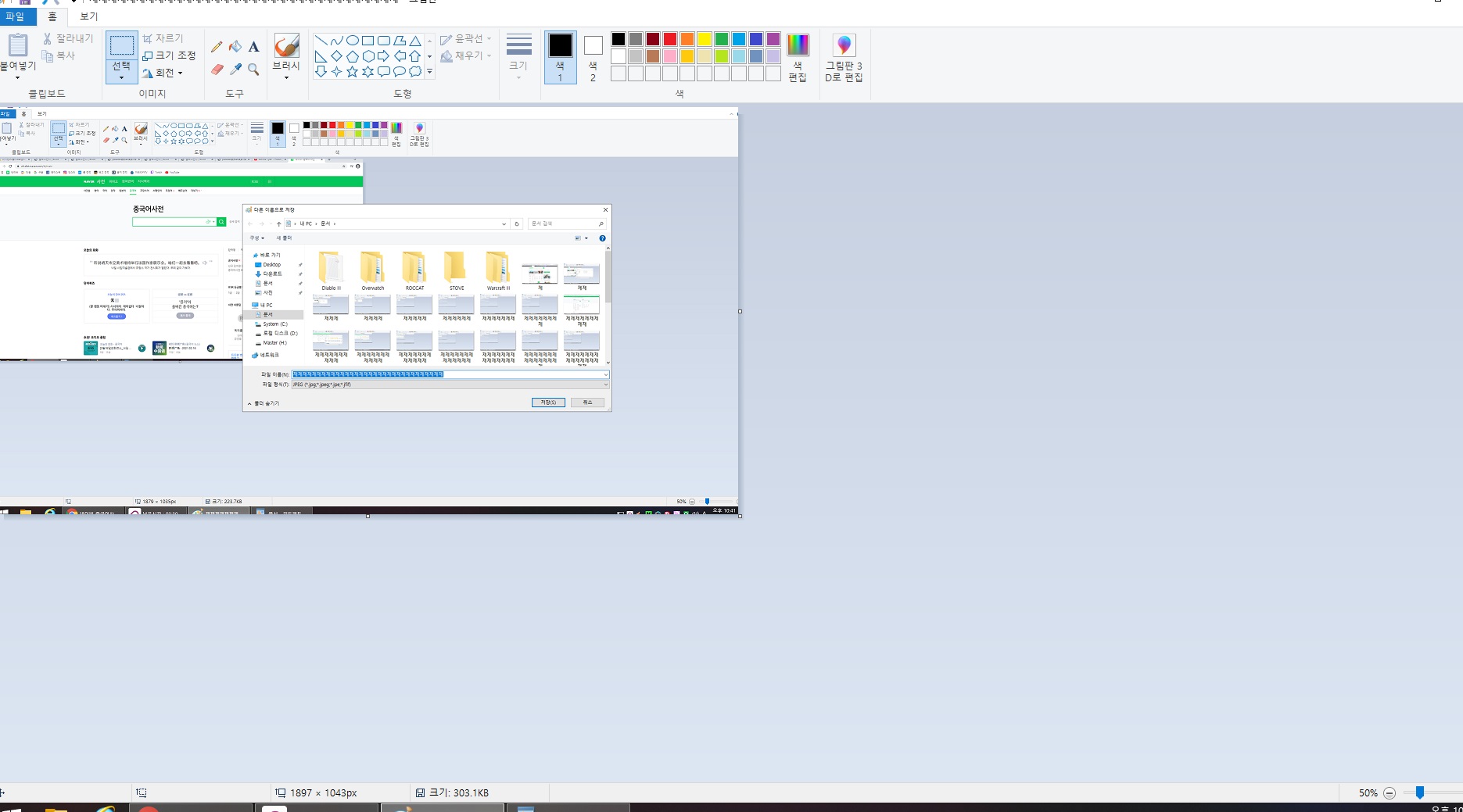Open 색 편집 edit colors dialog
Viewport: 1463px width, 812px height.
[798, 57]
